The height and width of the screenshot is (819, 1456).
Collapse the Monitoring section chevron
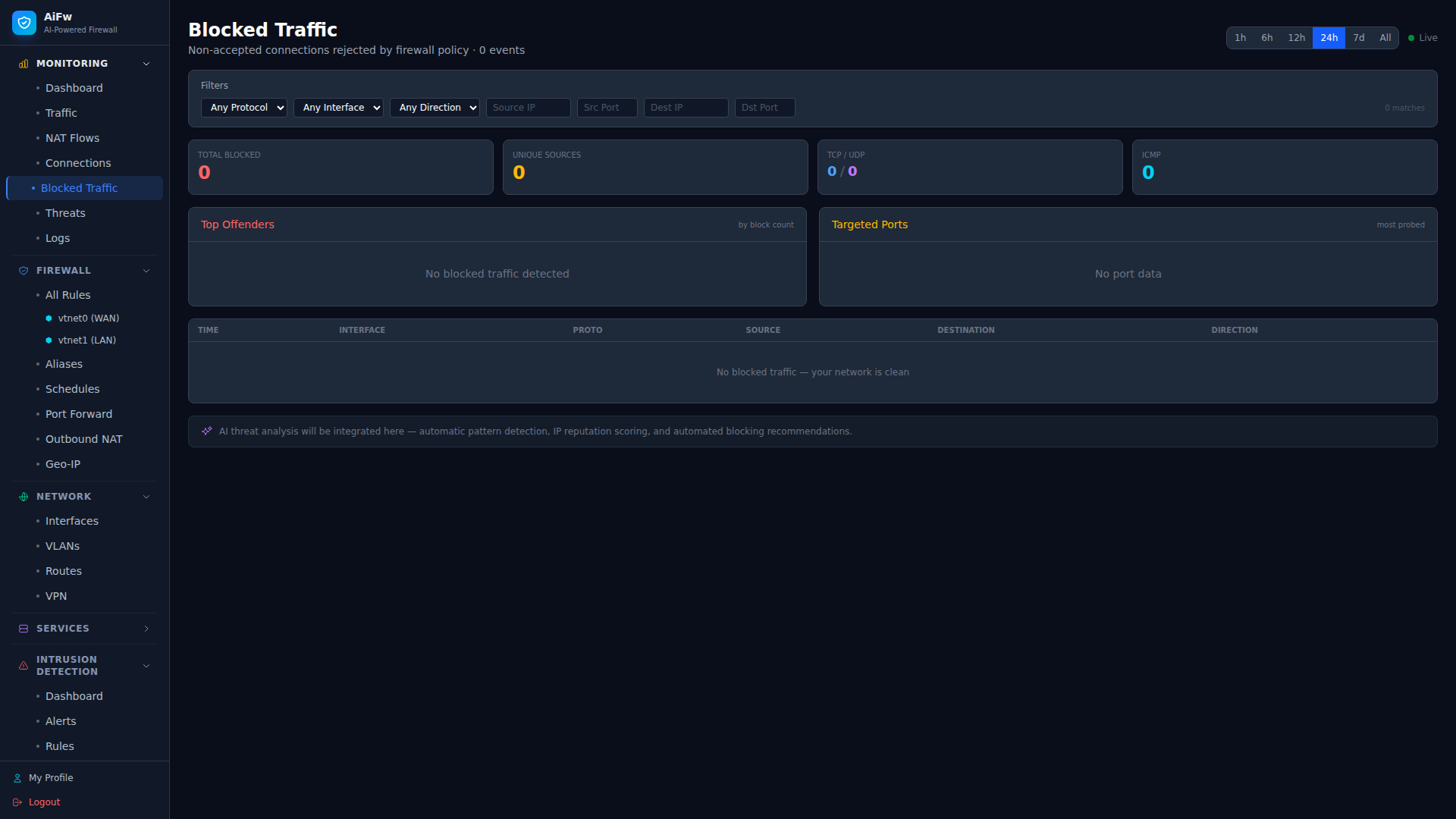146,64
